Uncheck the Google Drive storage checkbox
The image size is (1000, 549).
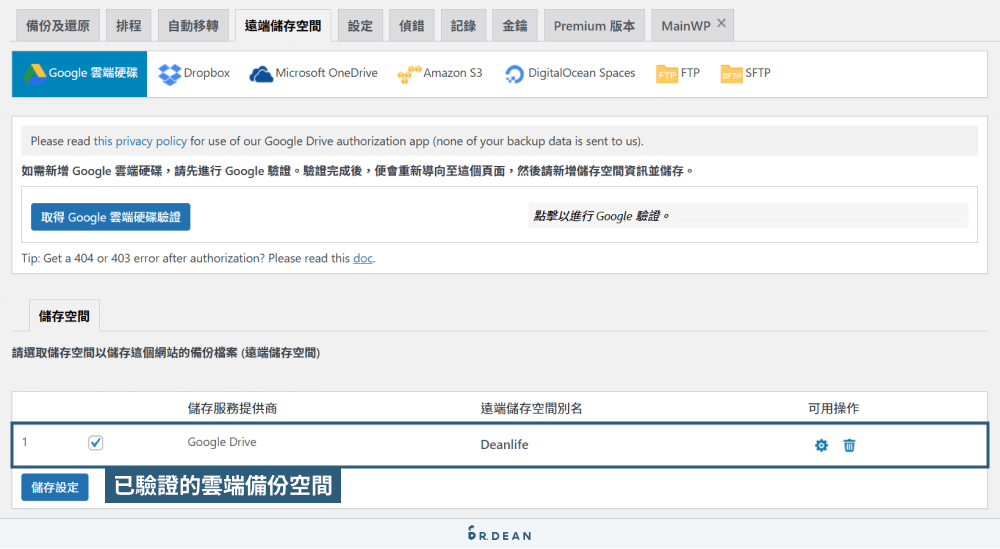pyautogui.click(x=96, y=443)
